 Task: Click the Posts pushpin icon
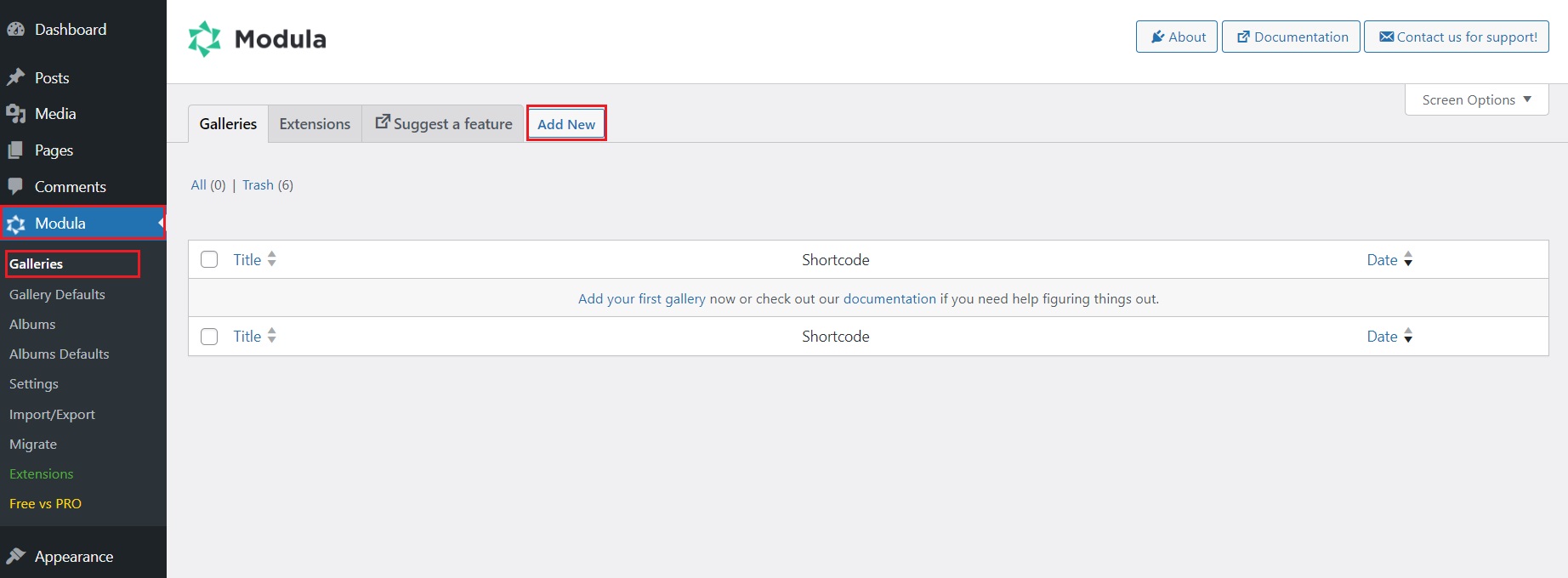pos(15,77)
